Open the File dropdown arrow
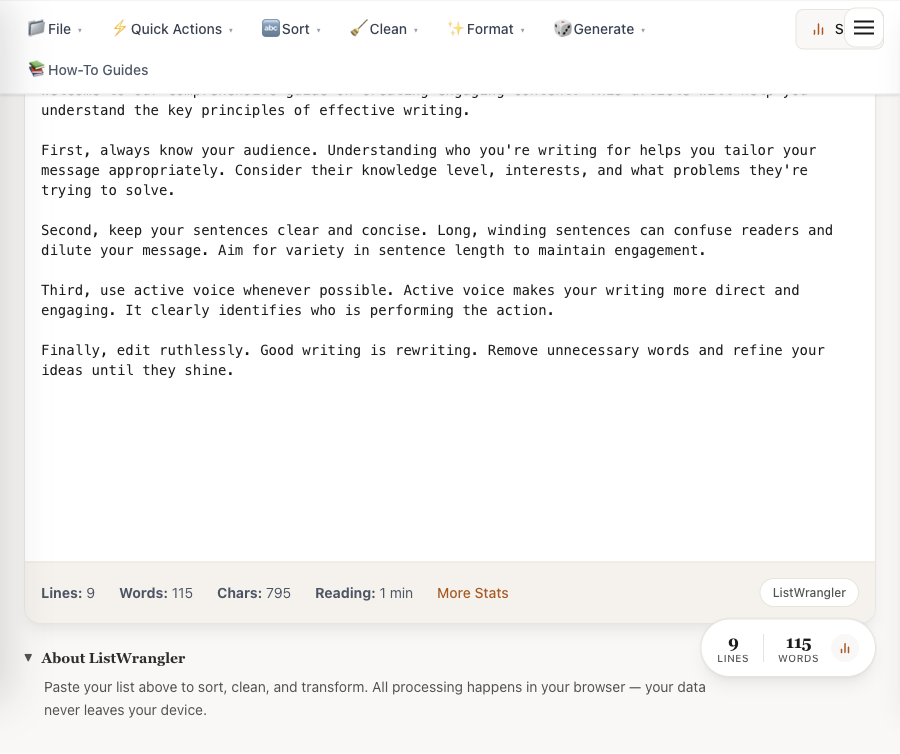Image resolution: width=900 pixels, height=754 pixels. [79, 30]
